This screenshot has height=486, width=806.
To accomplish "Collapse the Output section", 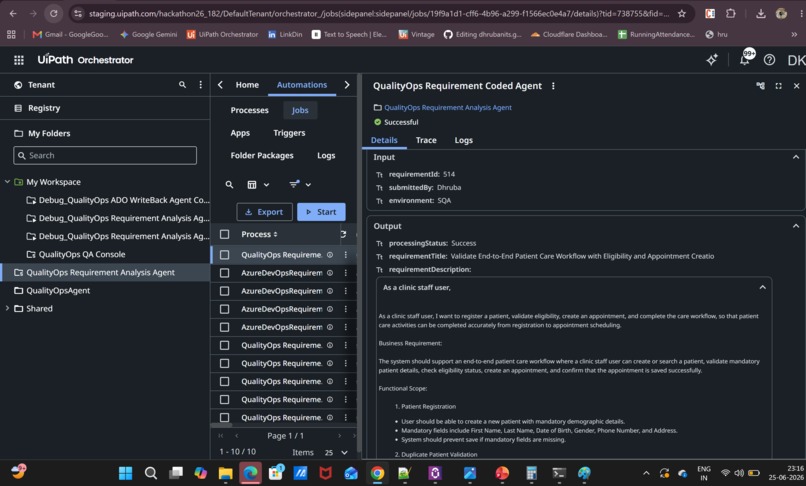I will pyautogui.click(x=796, y=226).
